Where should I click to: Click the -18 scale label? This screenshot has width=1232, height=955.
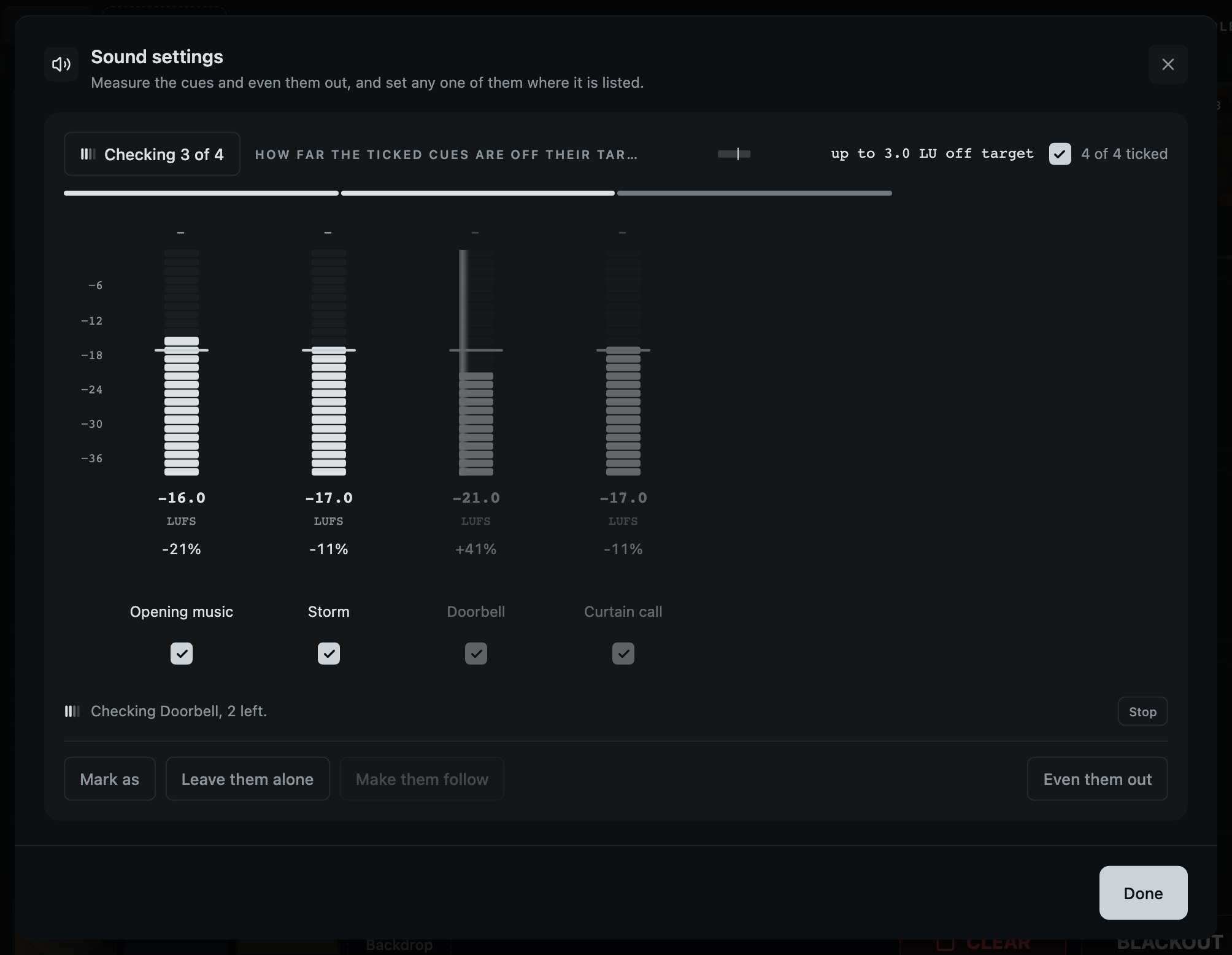point(92,355)
